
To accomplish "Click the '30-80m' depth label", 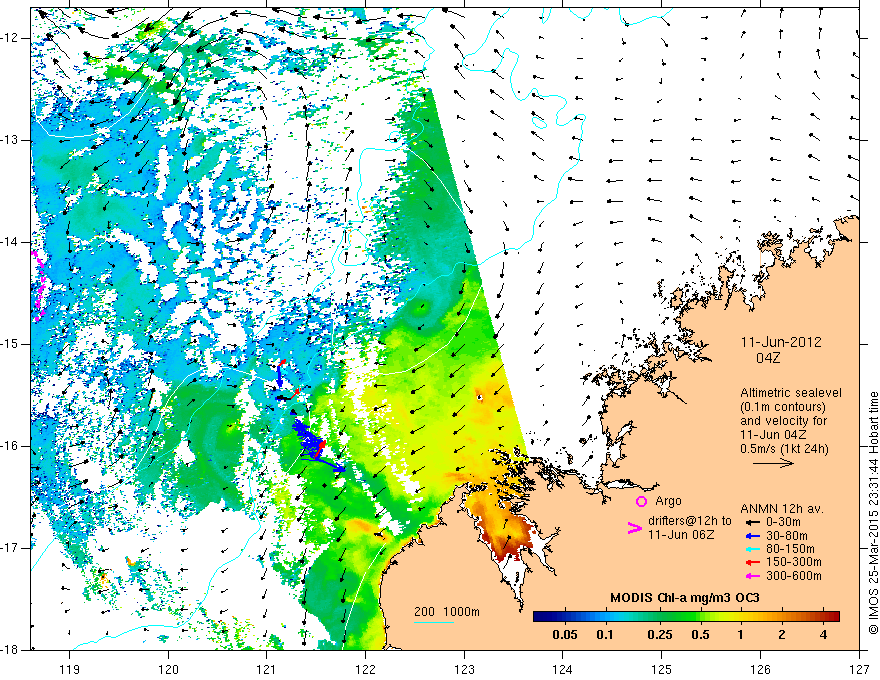I will coord(787,536).
